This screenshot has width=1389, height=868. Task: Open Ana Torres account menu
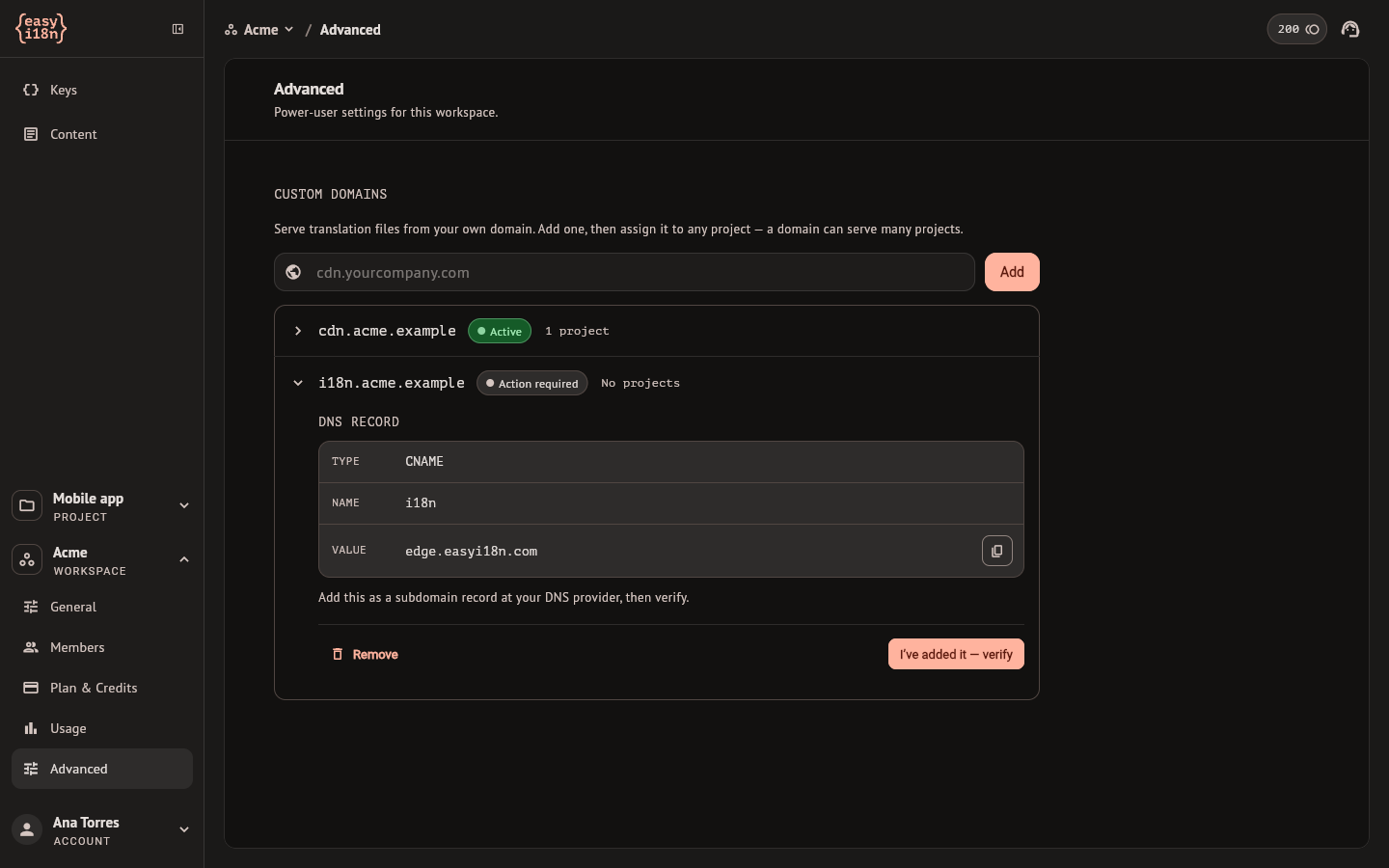tap(102, 829)
